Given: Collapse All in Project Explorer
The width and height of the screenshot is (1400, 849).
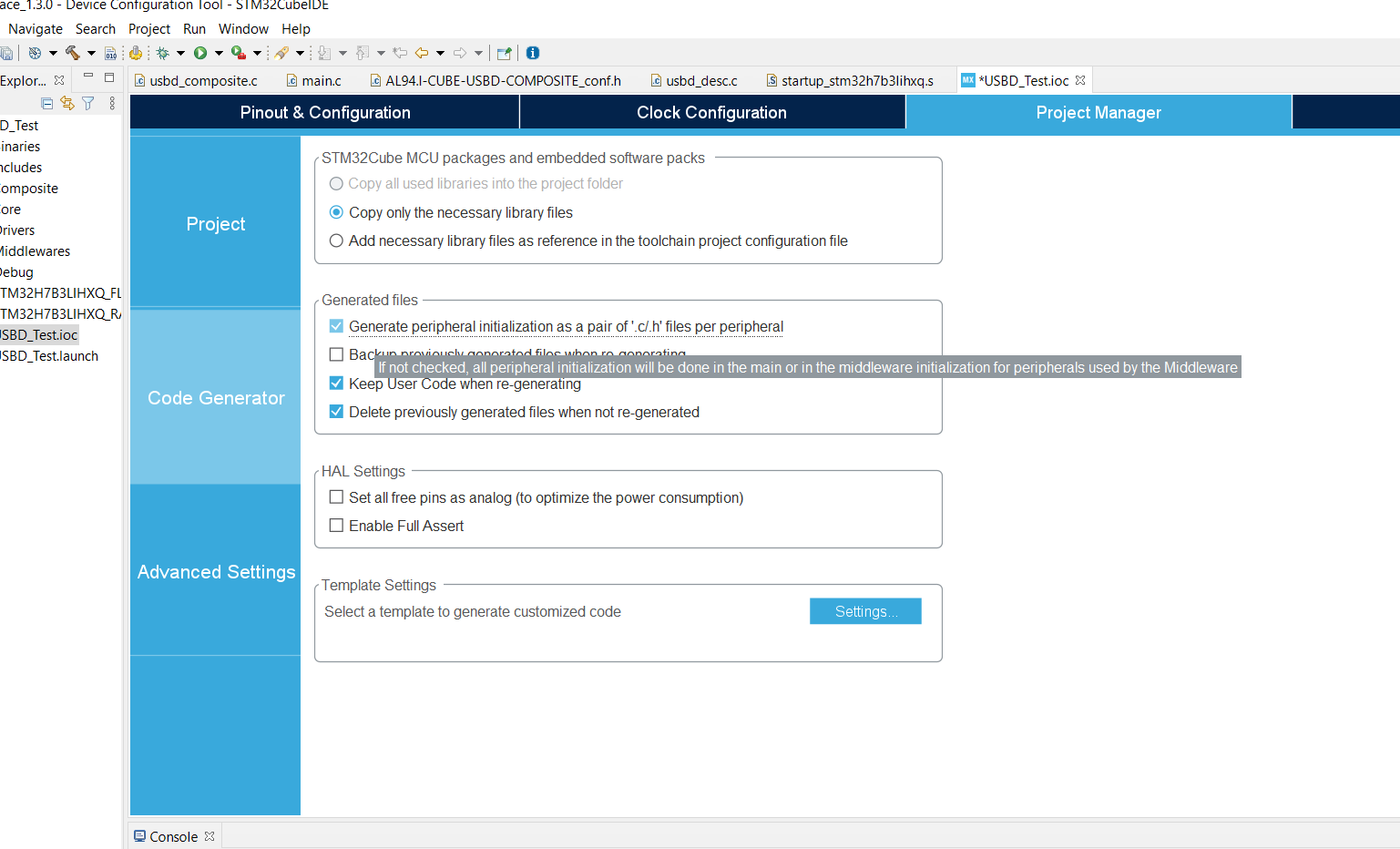Looking at the screenshot, I should tap(46, 103).
